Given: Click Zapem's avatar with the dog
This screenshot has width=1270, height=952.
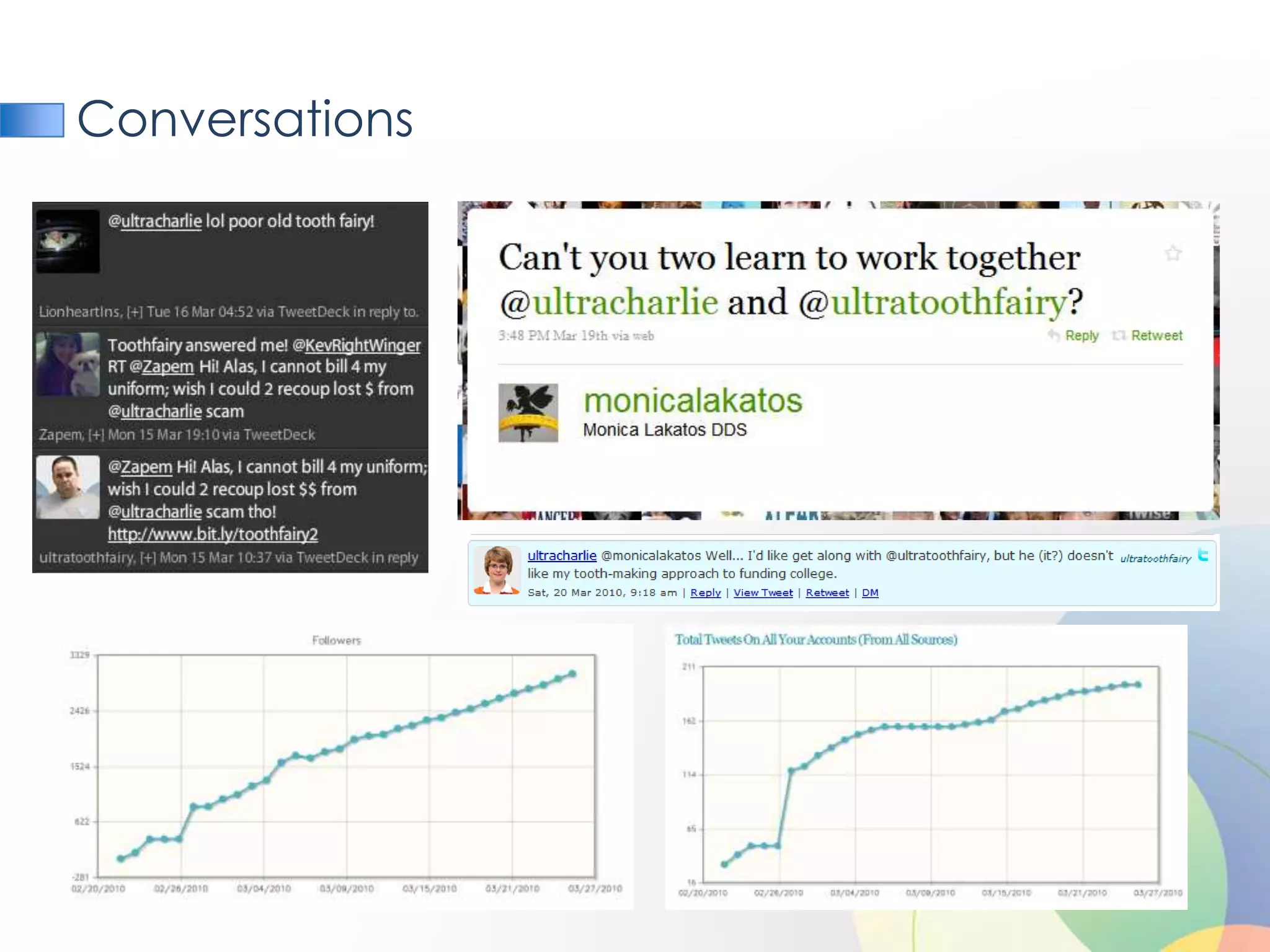Looking at the screenshot, I should pos(68,364).
